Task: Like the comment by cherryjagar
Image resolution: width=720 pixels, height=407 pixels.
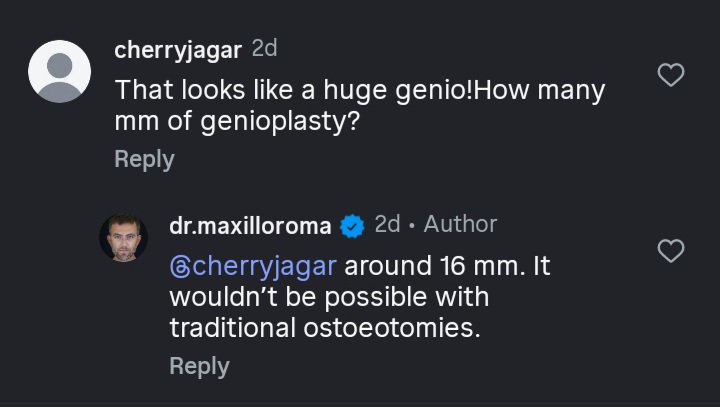Action: click(x=670, y=74)
